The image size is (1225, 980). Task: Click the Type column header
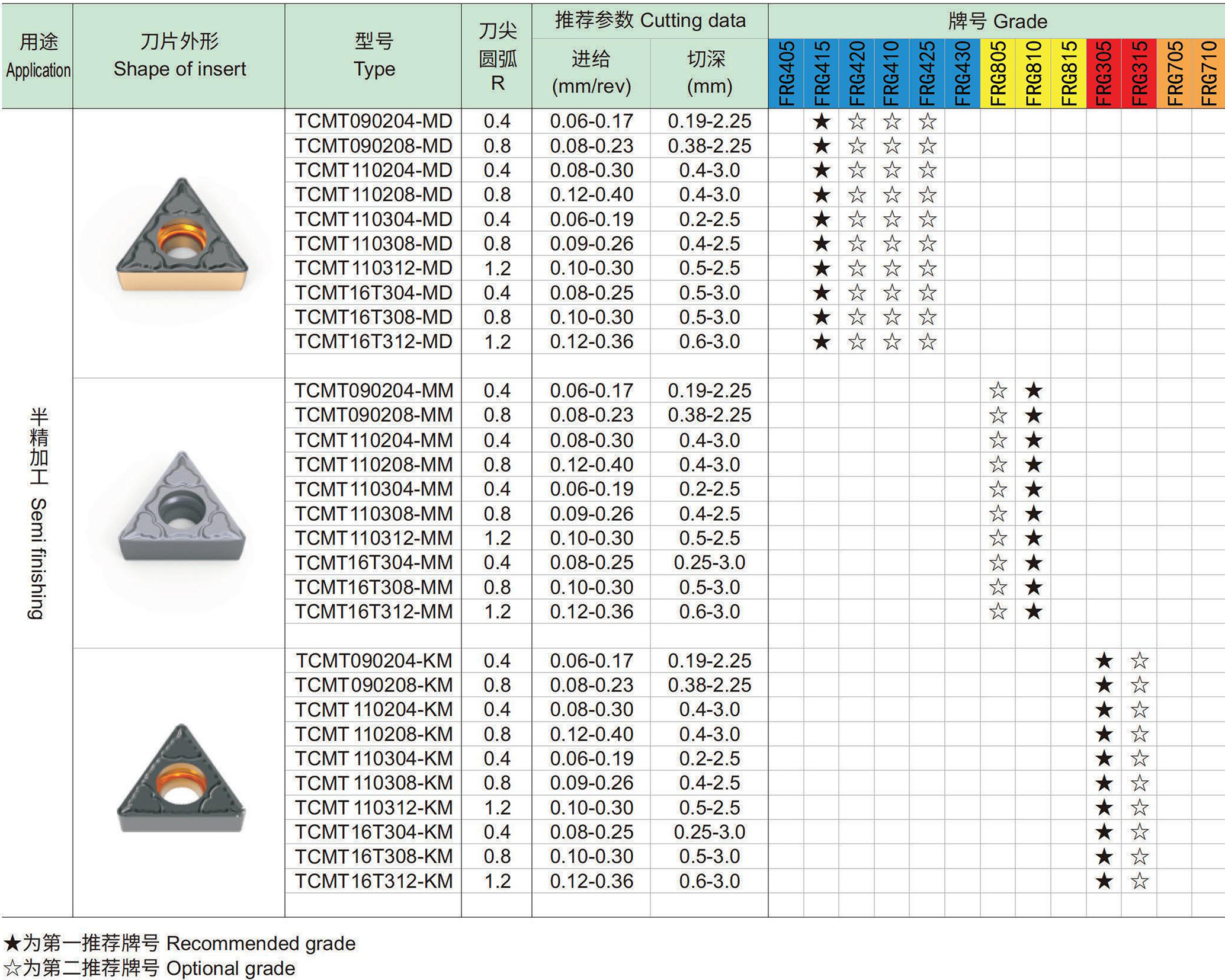pyautogui.click(x=373, y=56)
